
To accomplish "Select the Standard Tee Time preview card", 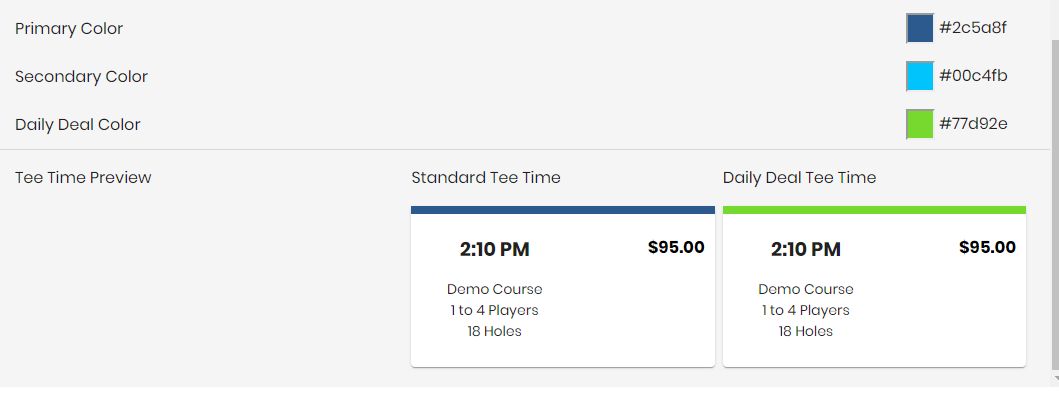I will pos(563,286).
